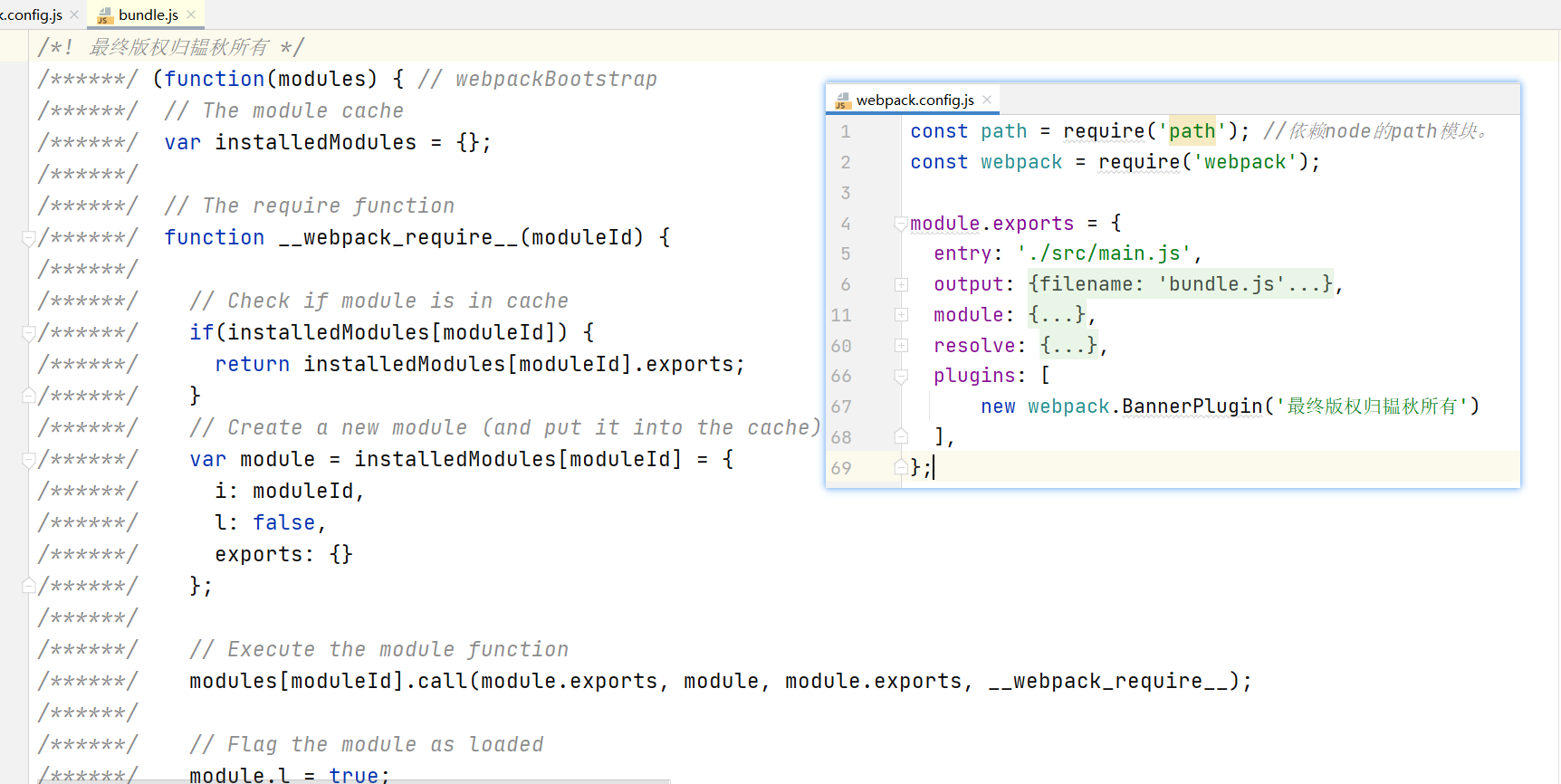The height and width of the screenshot is (784, 1561).
Task: Collapse the plugins array fold marker
Action: (x=901, y=376)
